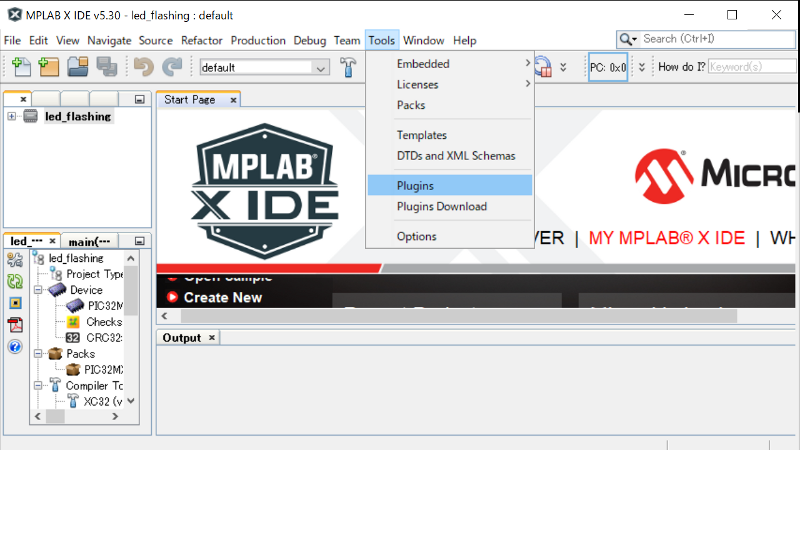Choose Options in the Tools menu
Viewport: 800px width, 550px height.
pos(416,237)
